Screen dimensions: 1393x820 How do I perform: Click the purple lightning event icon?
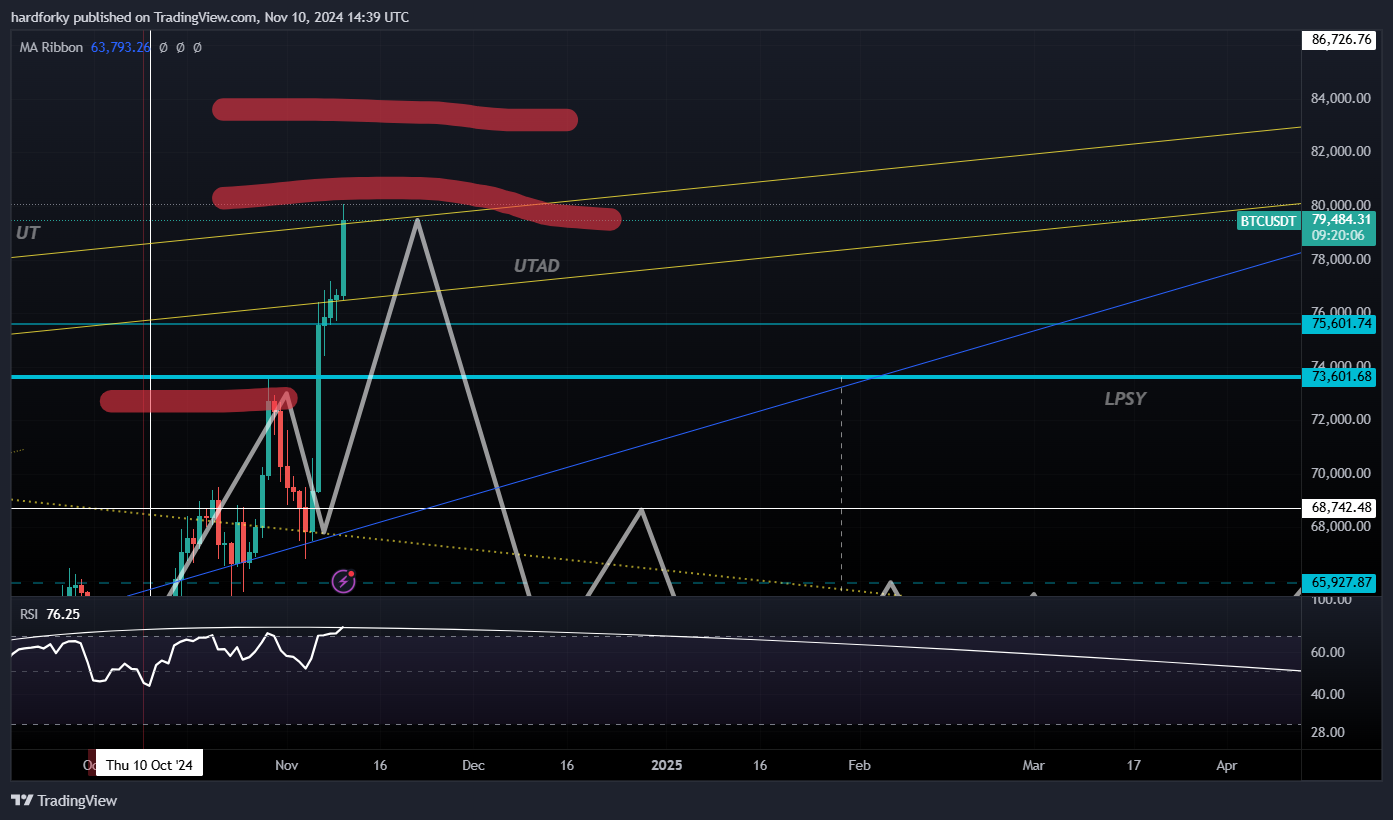344,581
